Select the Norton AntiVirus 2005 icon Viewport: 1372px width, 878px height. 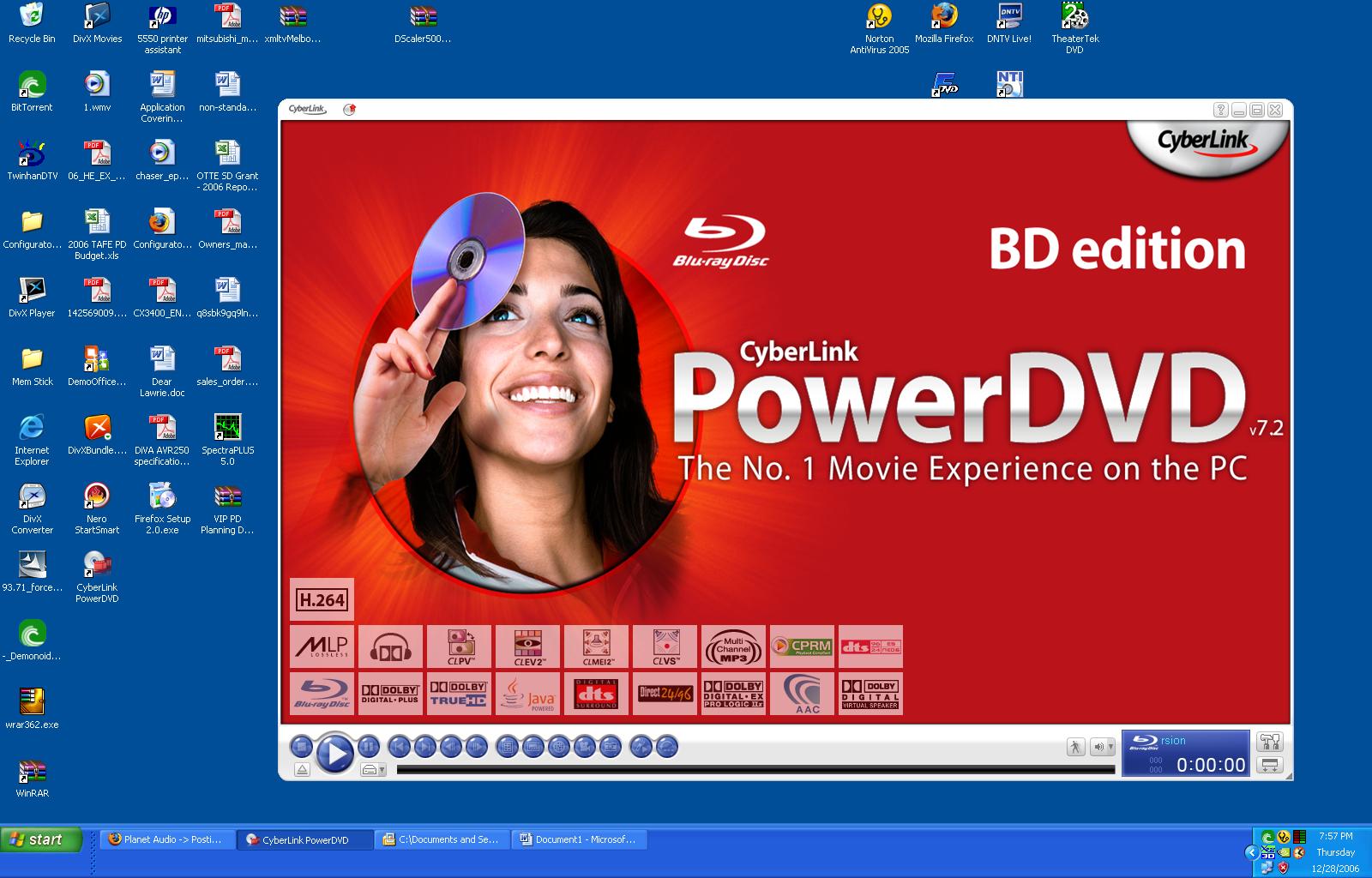coord(879,28)
